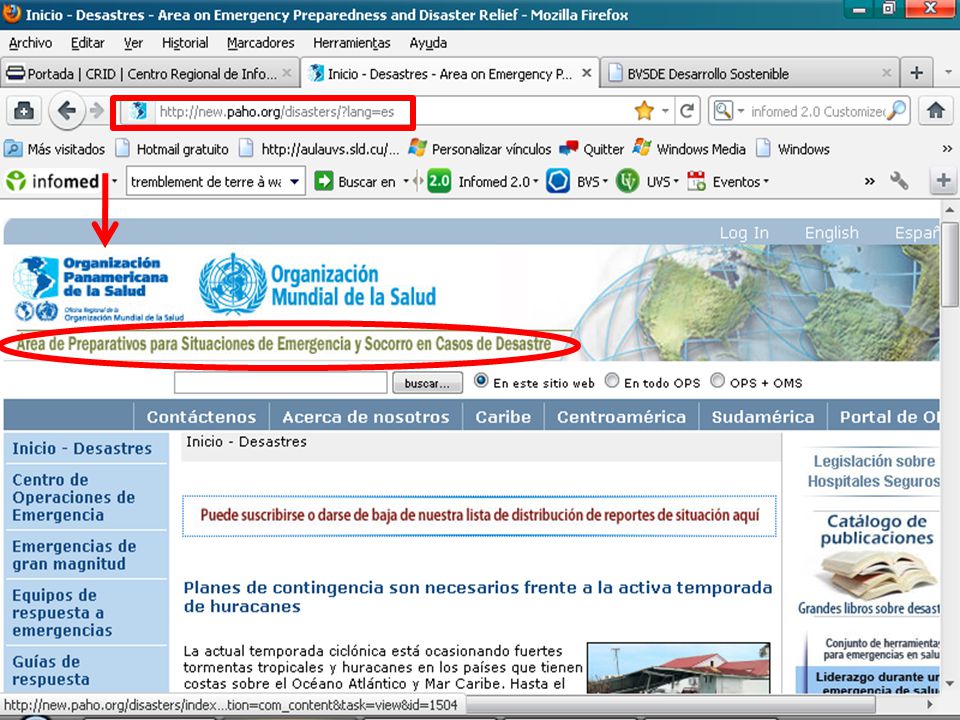Select 'En todo OPS' radio option
The image size is (960, 720).
(x=612, y=381)
